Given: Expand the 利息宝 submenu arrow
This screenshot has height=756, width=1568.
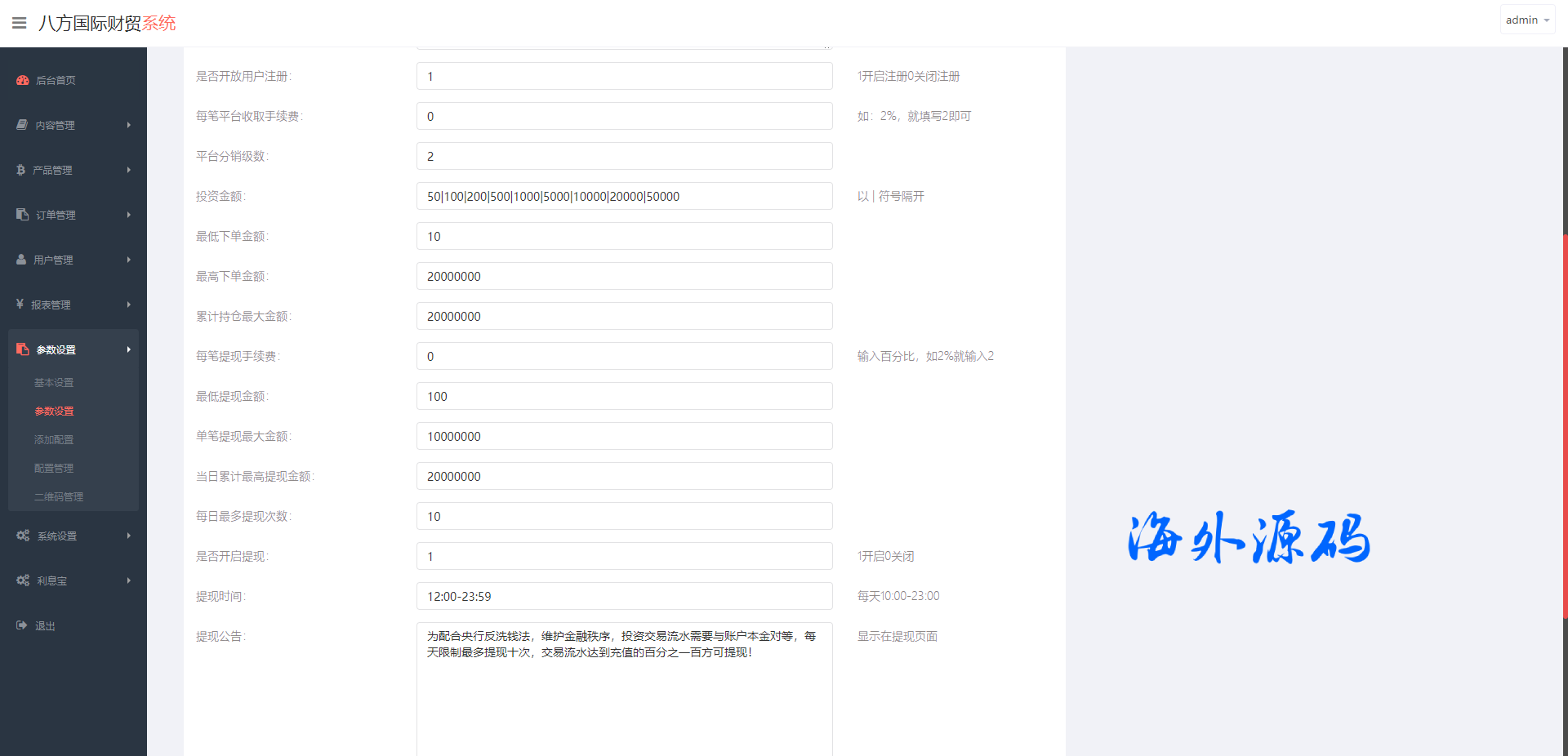Looking at the screenshot, I should (x=129, y=580).
